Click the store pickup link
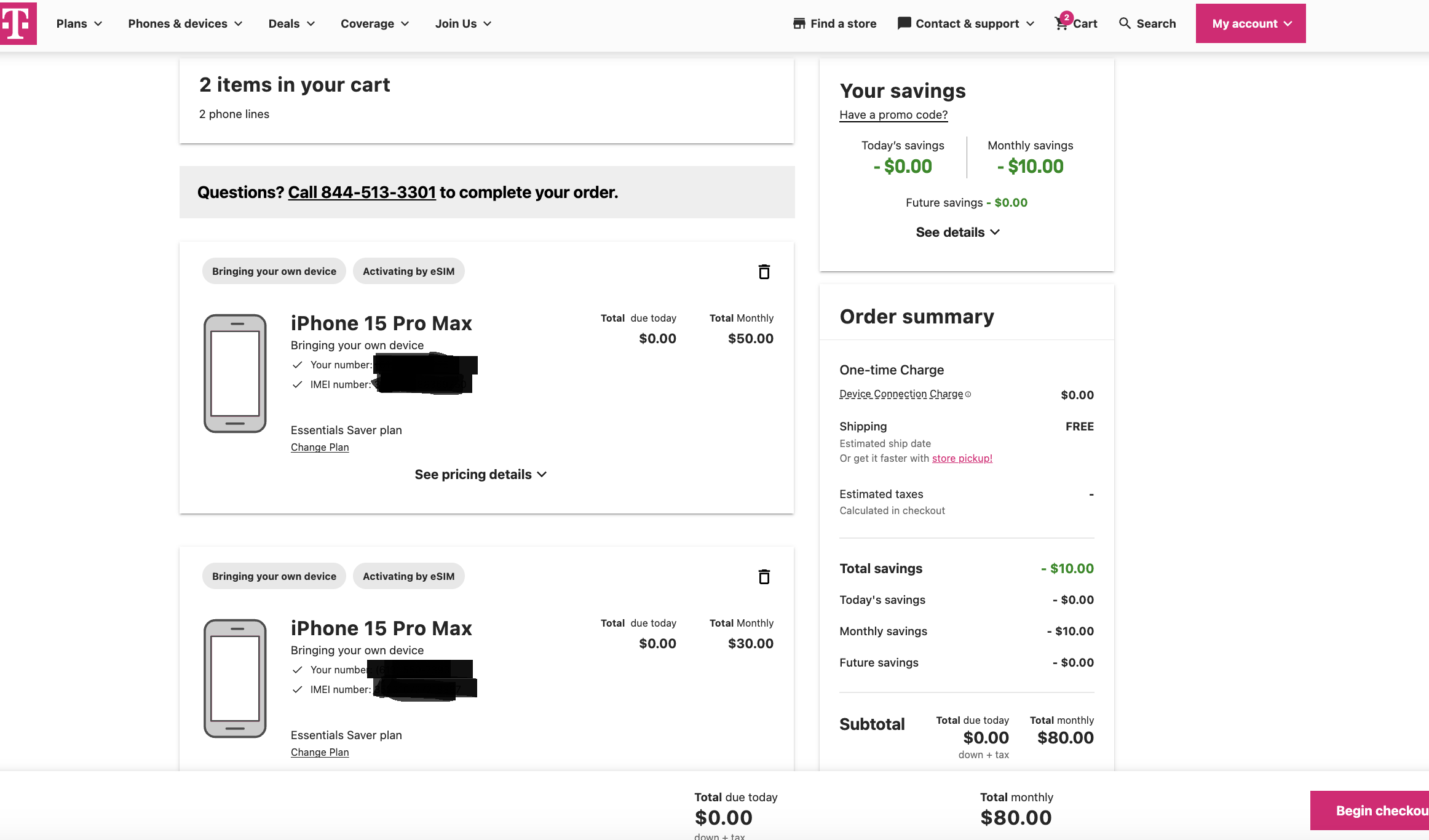This screenshot has height=840, width=1429. [x=962, y=458]
